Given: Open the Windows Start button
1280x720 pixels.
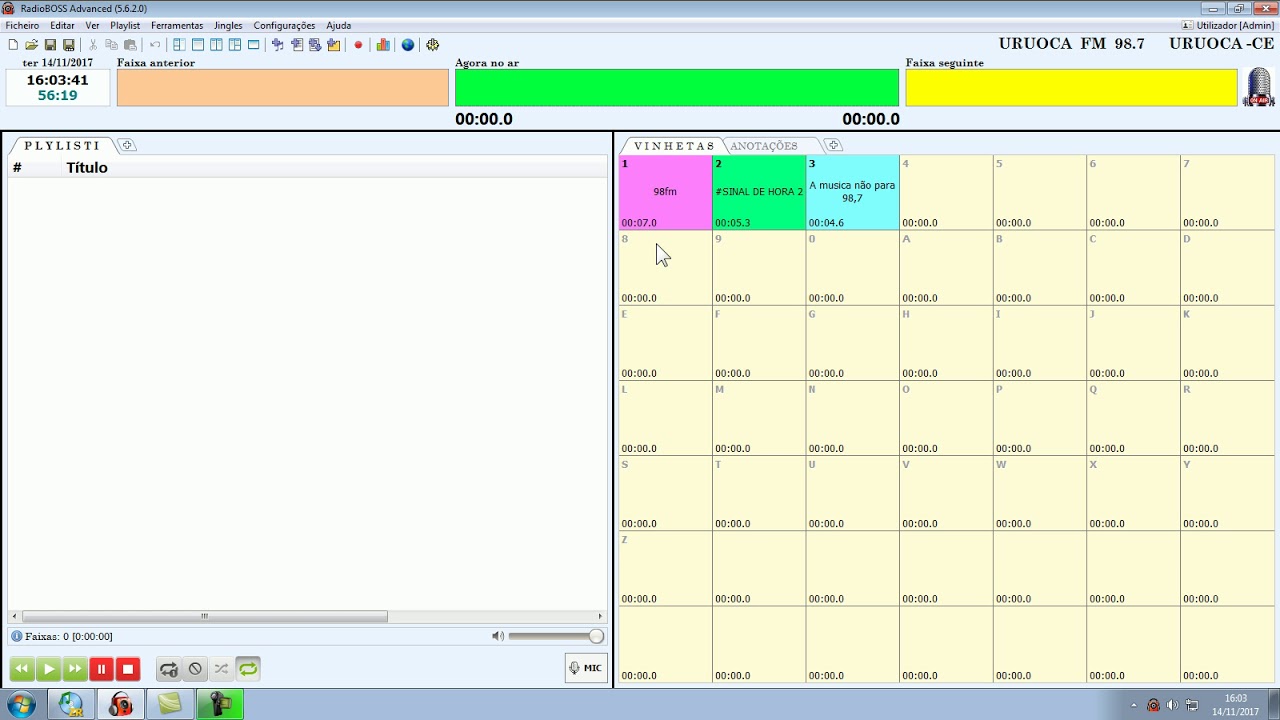Looking at the screenshot, I should pos(20,704).
